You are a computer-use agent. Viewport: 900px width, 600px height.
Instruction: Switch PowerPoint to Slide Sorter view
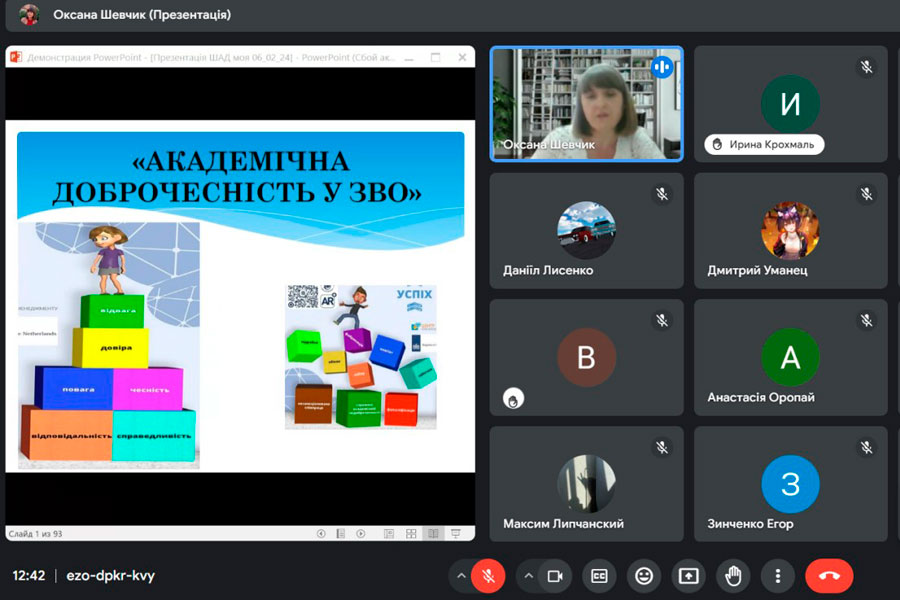point(411,534)
